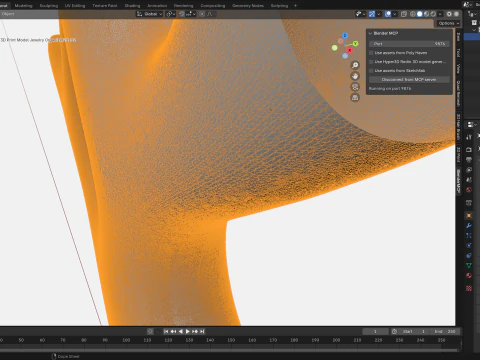This screenshot has height=360, width=480.
Task: Click the current frame number field
Action: pos(375,331)
